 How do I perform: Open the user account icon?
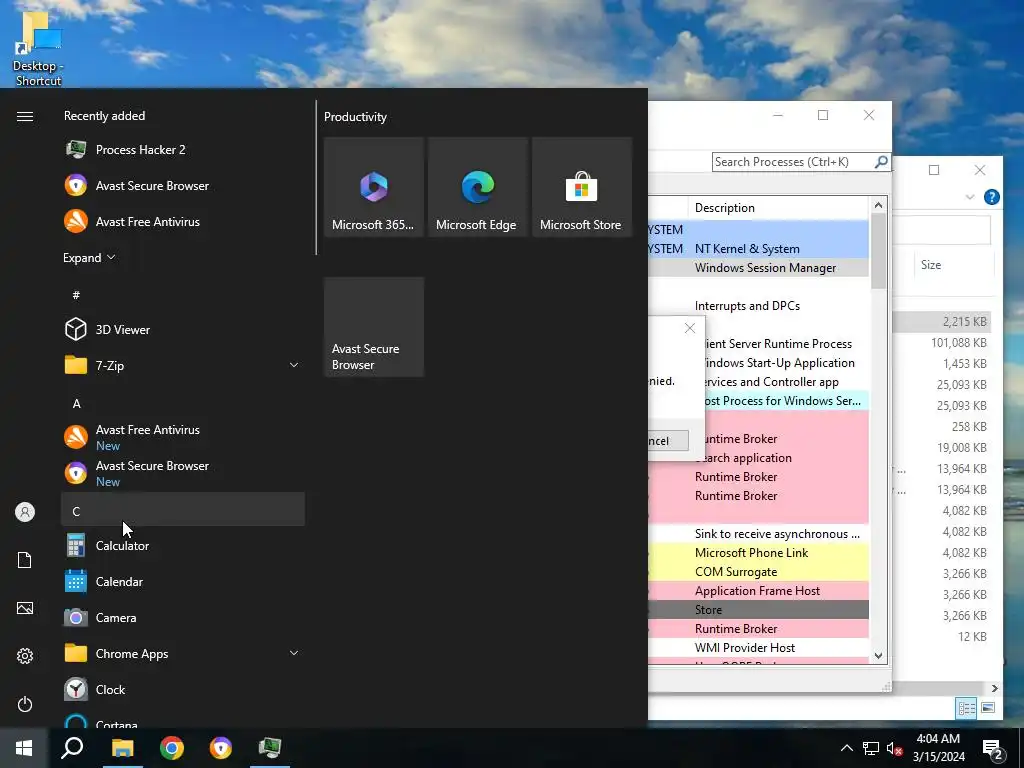25,512
